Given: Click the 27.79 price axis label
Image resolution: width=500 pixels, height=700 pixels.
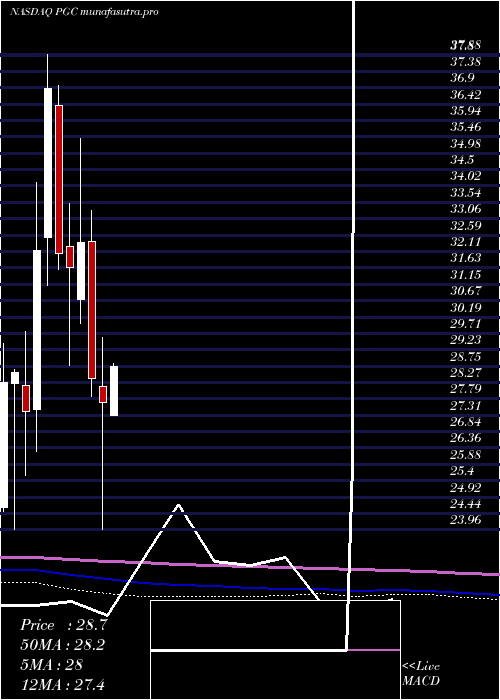Looking at the screenshot, I should click(465, 389).
